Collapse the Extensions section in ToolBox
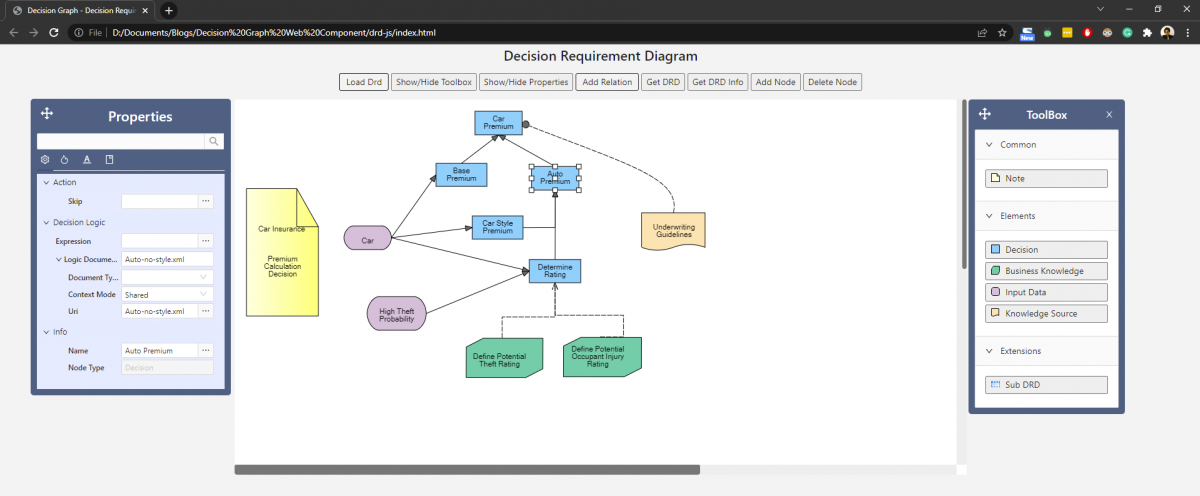The height and width of the screenshot is (496, 1200). (x=990, y=351)
